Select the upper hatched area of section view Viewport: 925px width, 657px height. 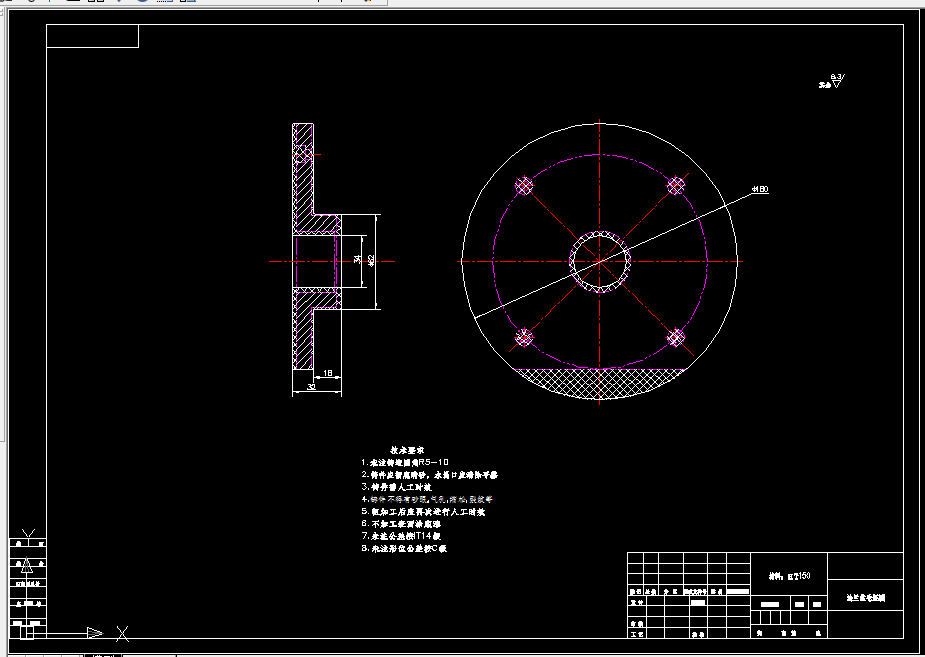pos(303,189)
